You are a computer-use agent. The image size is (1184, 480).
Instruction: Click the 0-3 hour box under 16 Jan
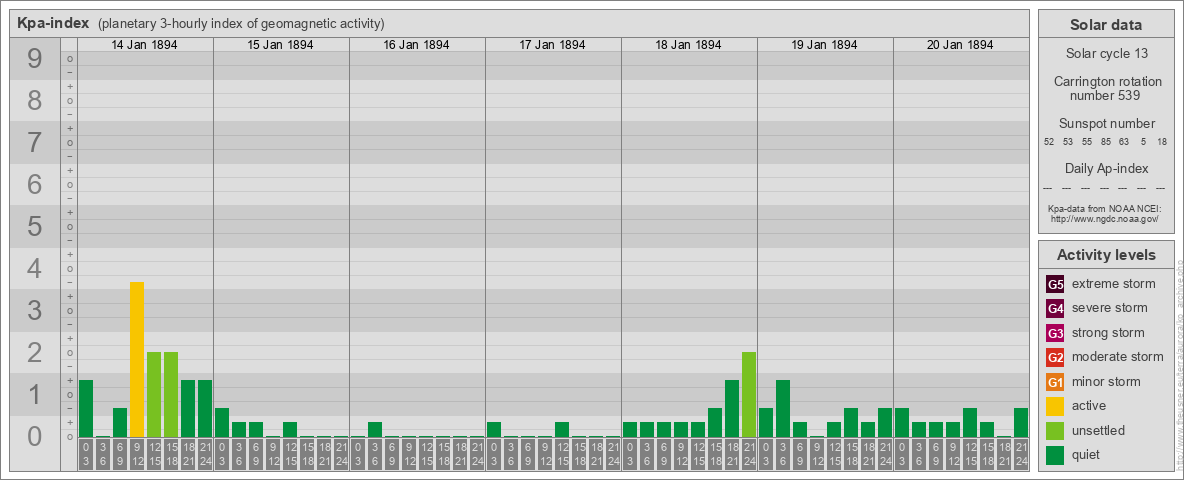(358, 455)
